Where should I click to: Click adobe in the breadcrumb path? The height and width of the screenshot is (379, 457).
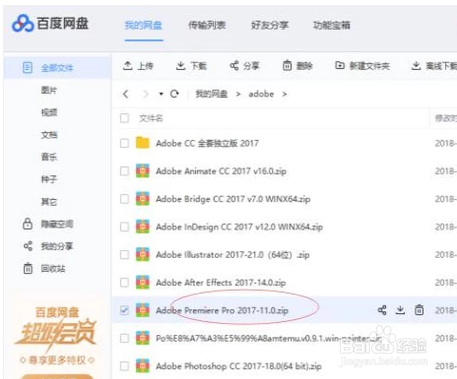click(261, 94)
